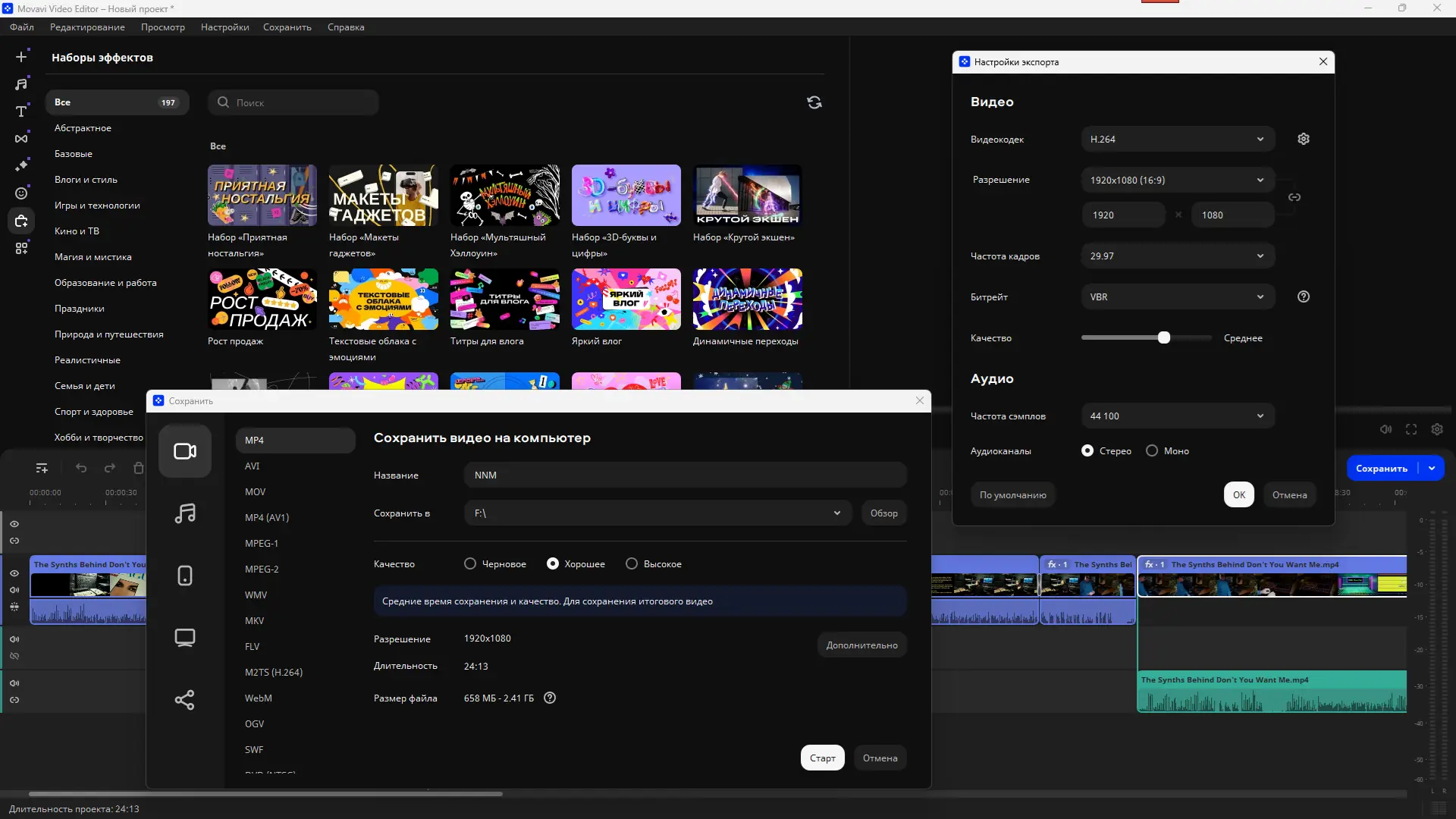
Task: Open mobile device export options
Action: pos(184,576)
